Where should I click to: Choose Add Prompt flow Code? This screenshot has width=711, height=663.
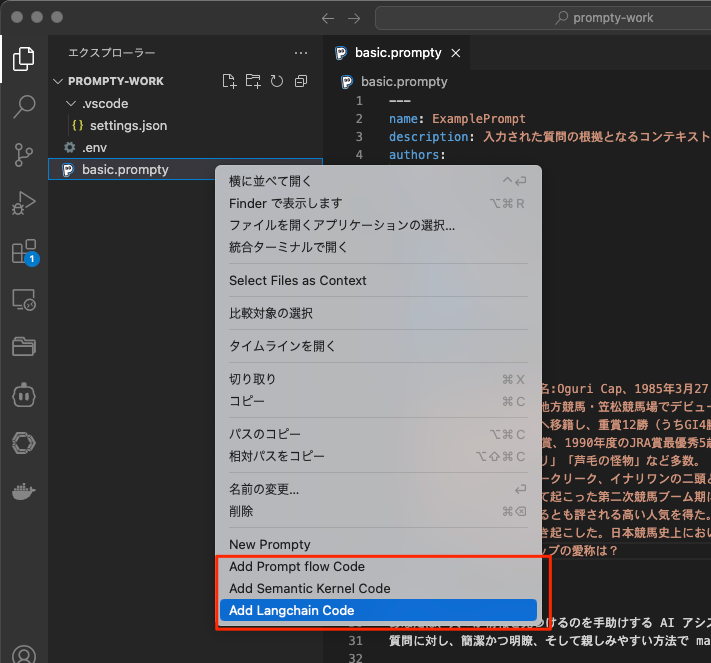pyautogui.click(x=378, y=567)
